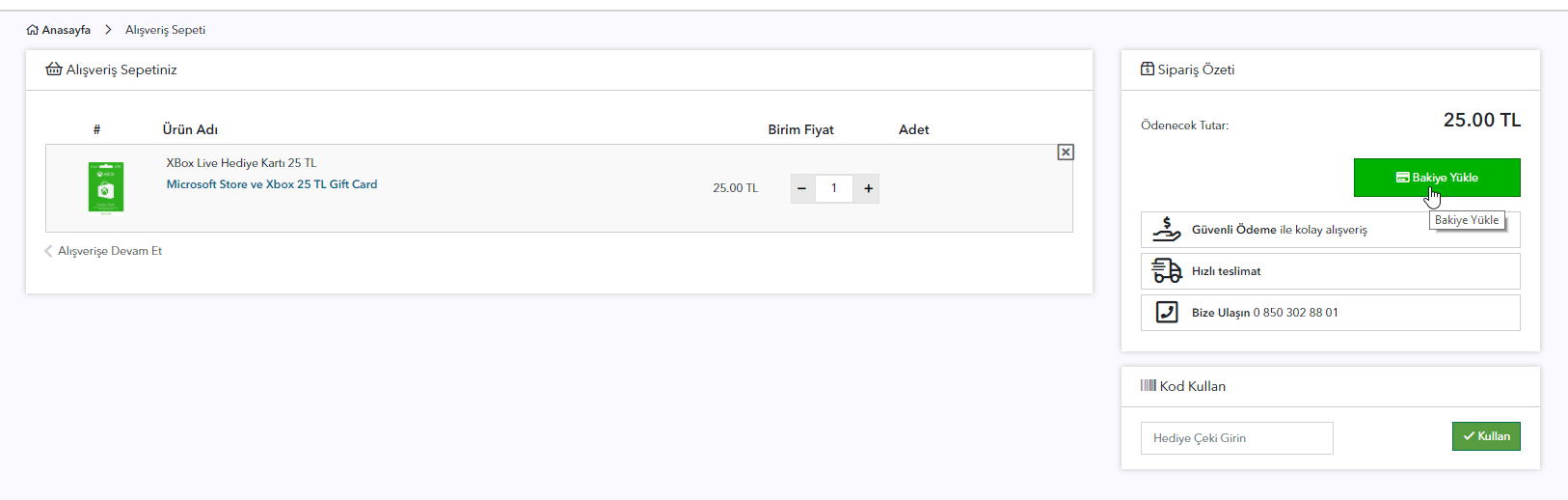
Task: Click the checkmark icon in Kullan button
Action: click(1469, 436)
